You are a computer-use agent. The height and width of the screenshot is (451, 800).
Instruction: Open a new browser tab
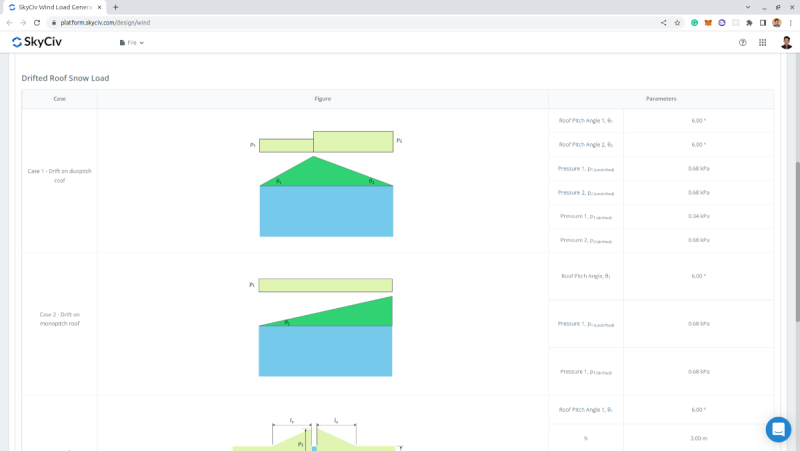[x=115, y=7]
